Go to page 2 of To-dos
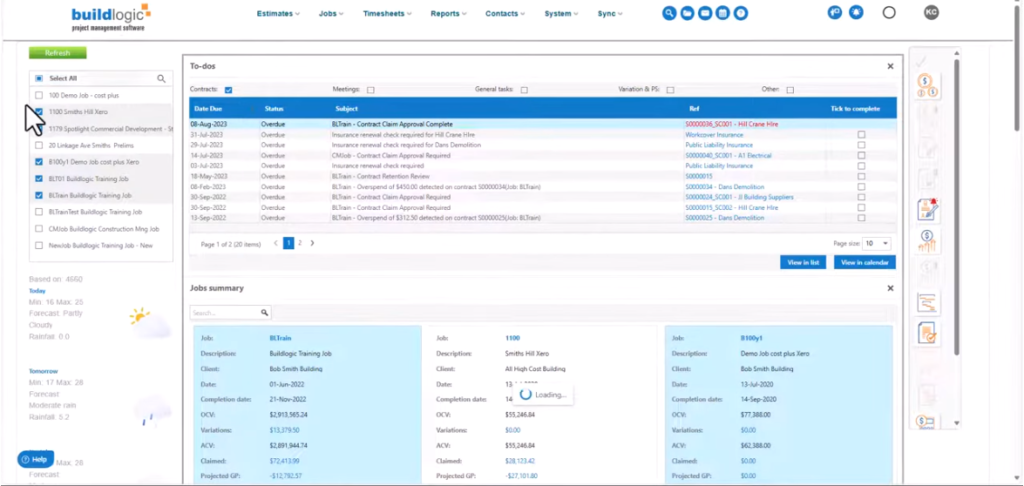The width and height of the screenshot is (1024, 486). [300, 243]
